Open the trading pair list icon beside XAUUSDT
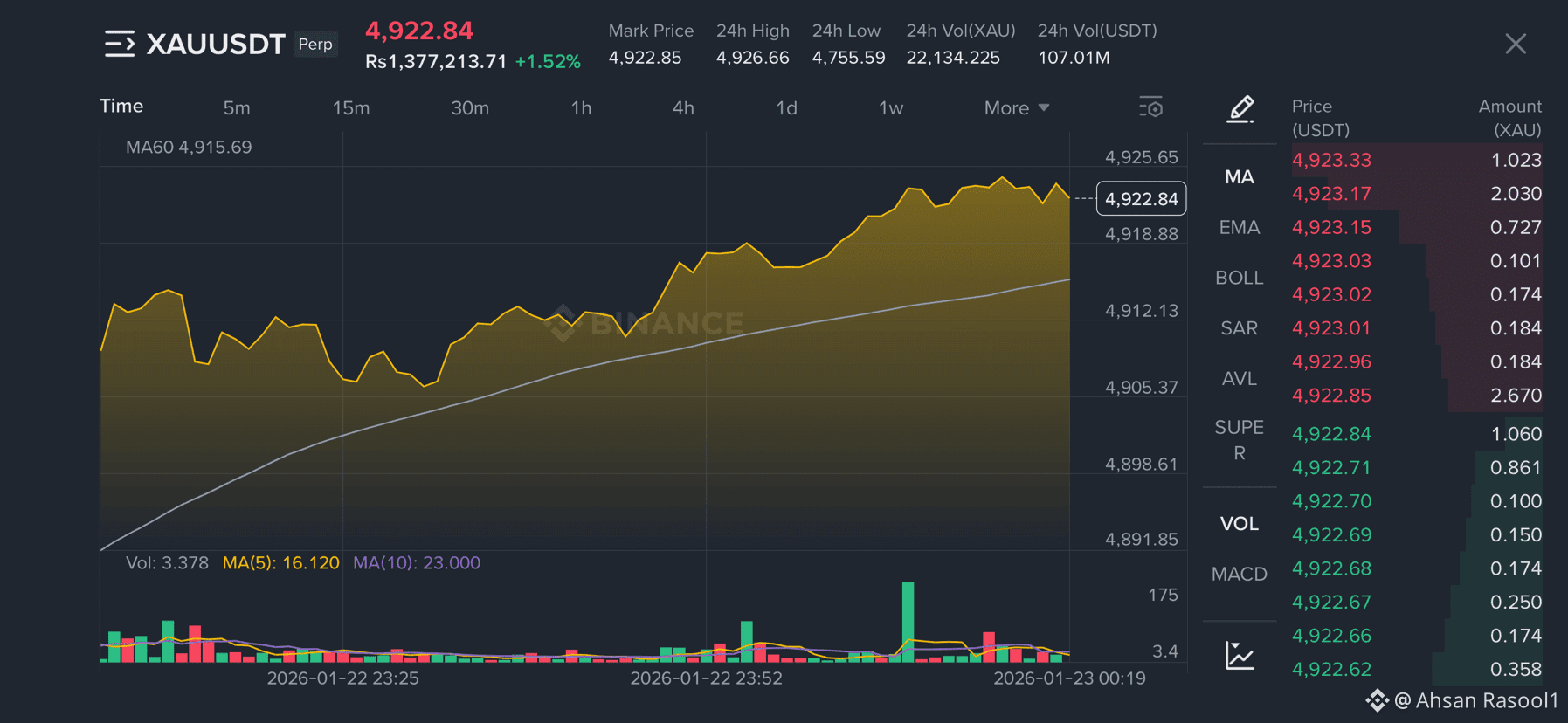This screenshot has height=723, width=1568. [x=121, y=43]
